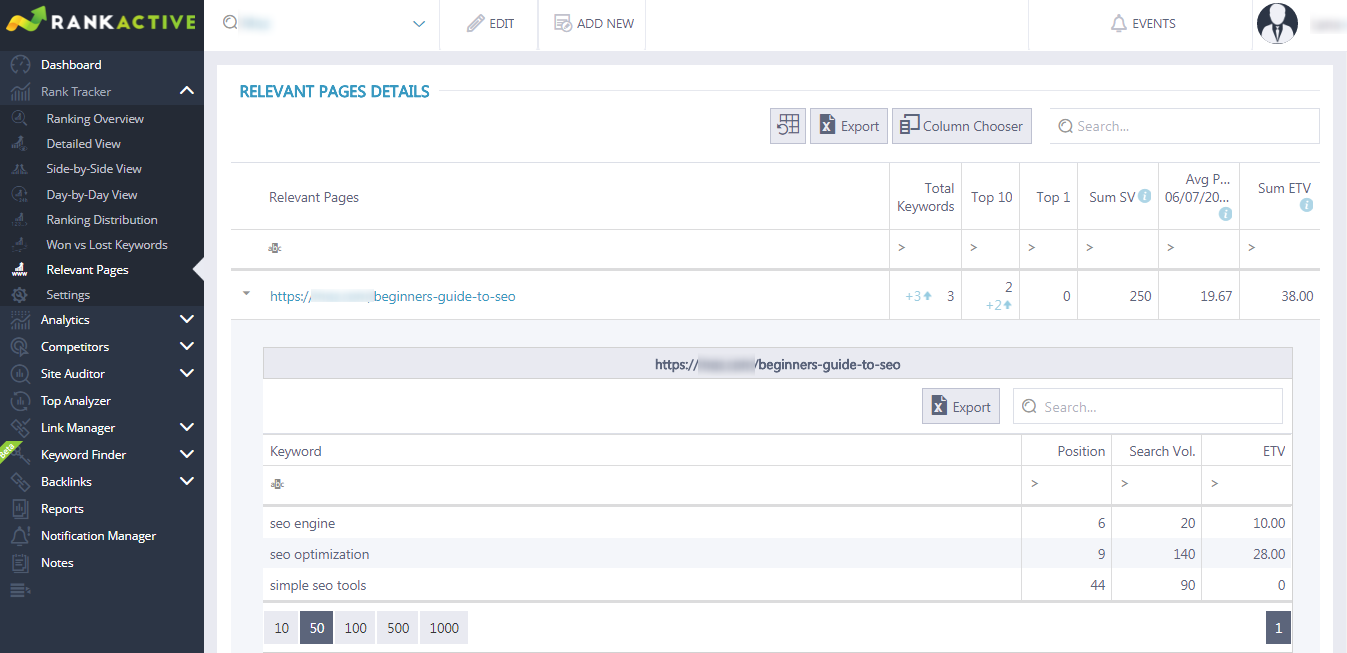Viewport: 1347px width, 653px height.
Task: Open the beginners-guide-to-seo page link
Action: [393, 296]
